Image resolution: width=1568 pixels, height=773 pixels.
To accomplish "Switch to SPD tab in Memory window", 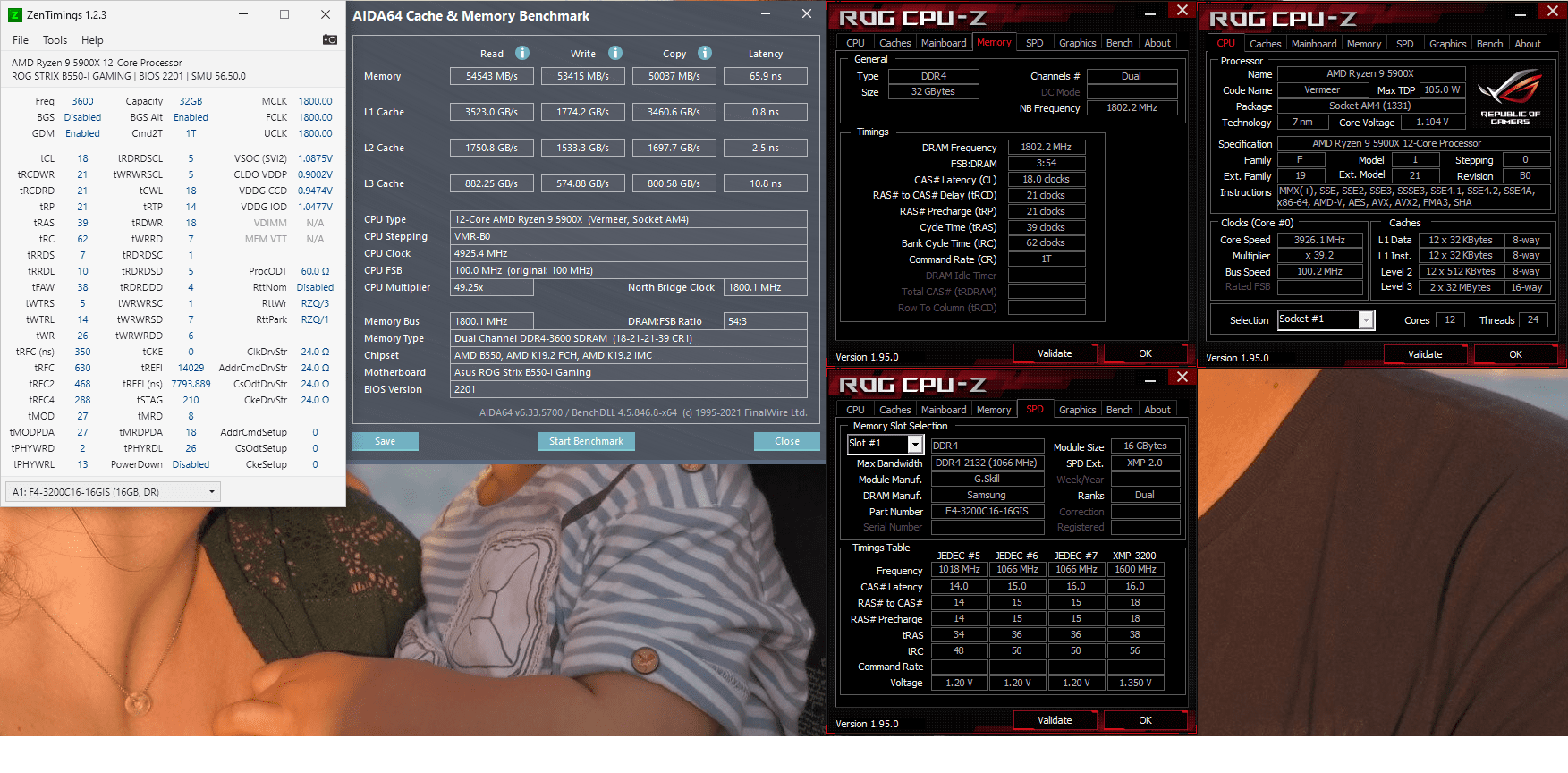I will click(x=1034, y=43).
